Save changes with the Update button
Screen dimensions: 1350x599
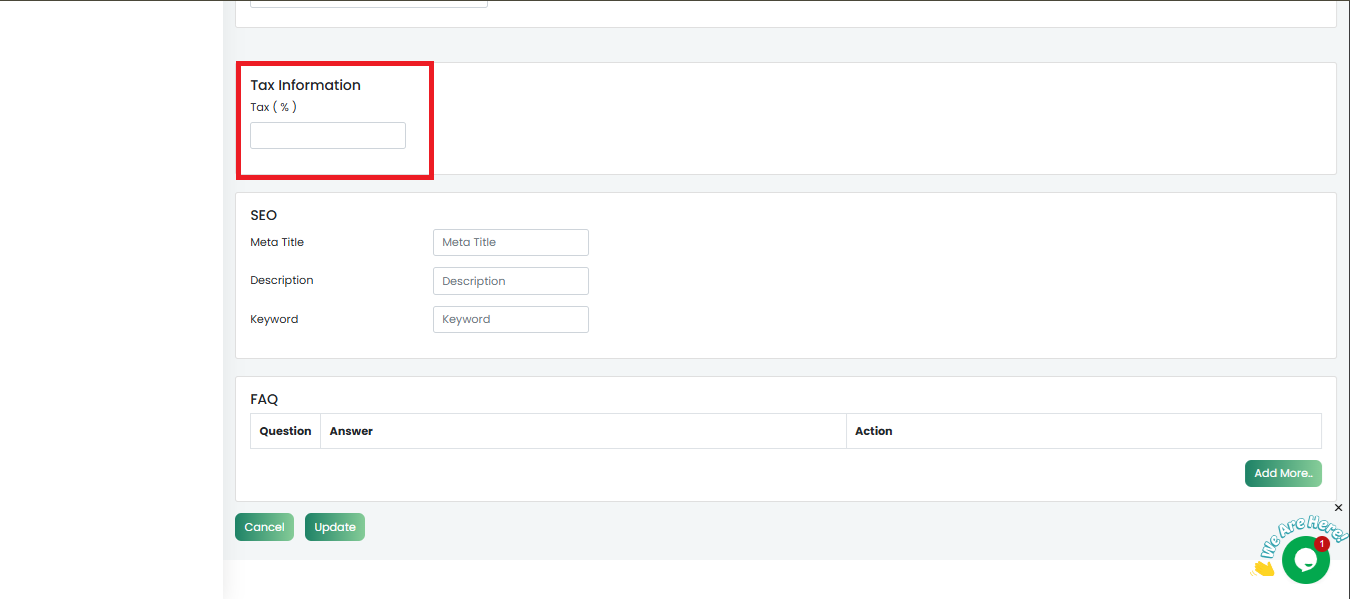(335, 527)
